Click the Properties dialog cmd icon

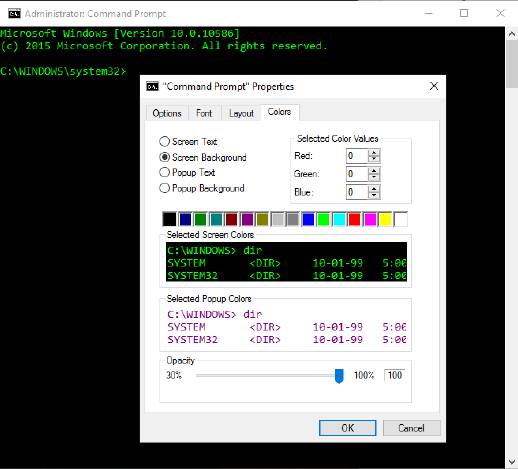pyautogui.click(x=152, y=86)
